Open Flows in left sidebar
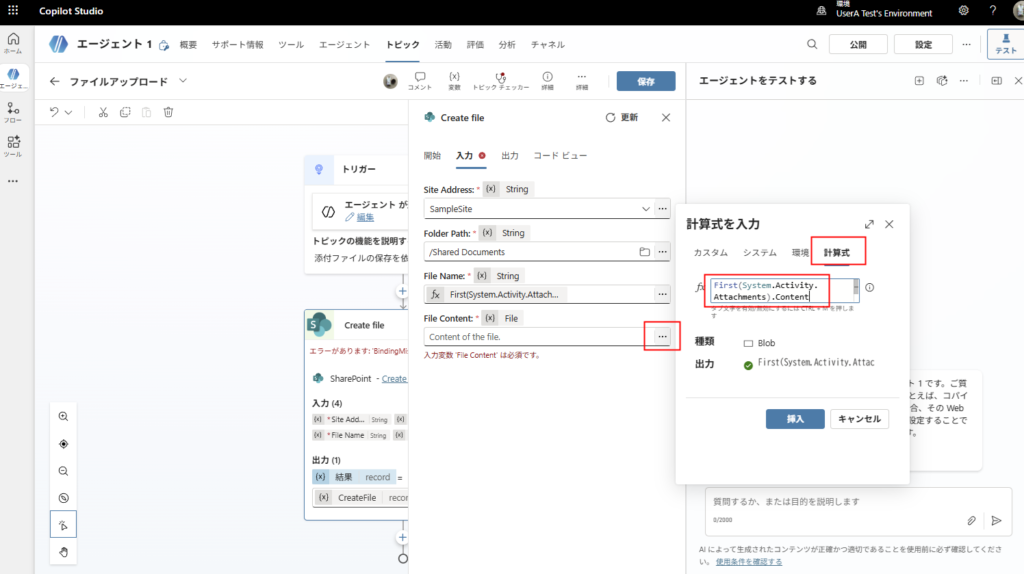 tap(13, 112)
